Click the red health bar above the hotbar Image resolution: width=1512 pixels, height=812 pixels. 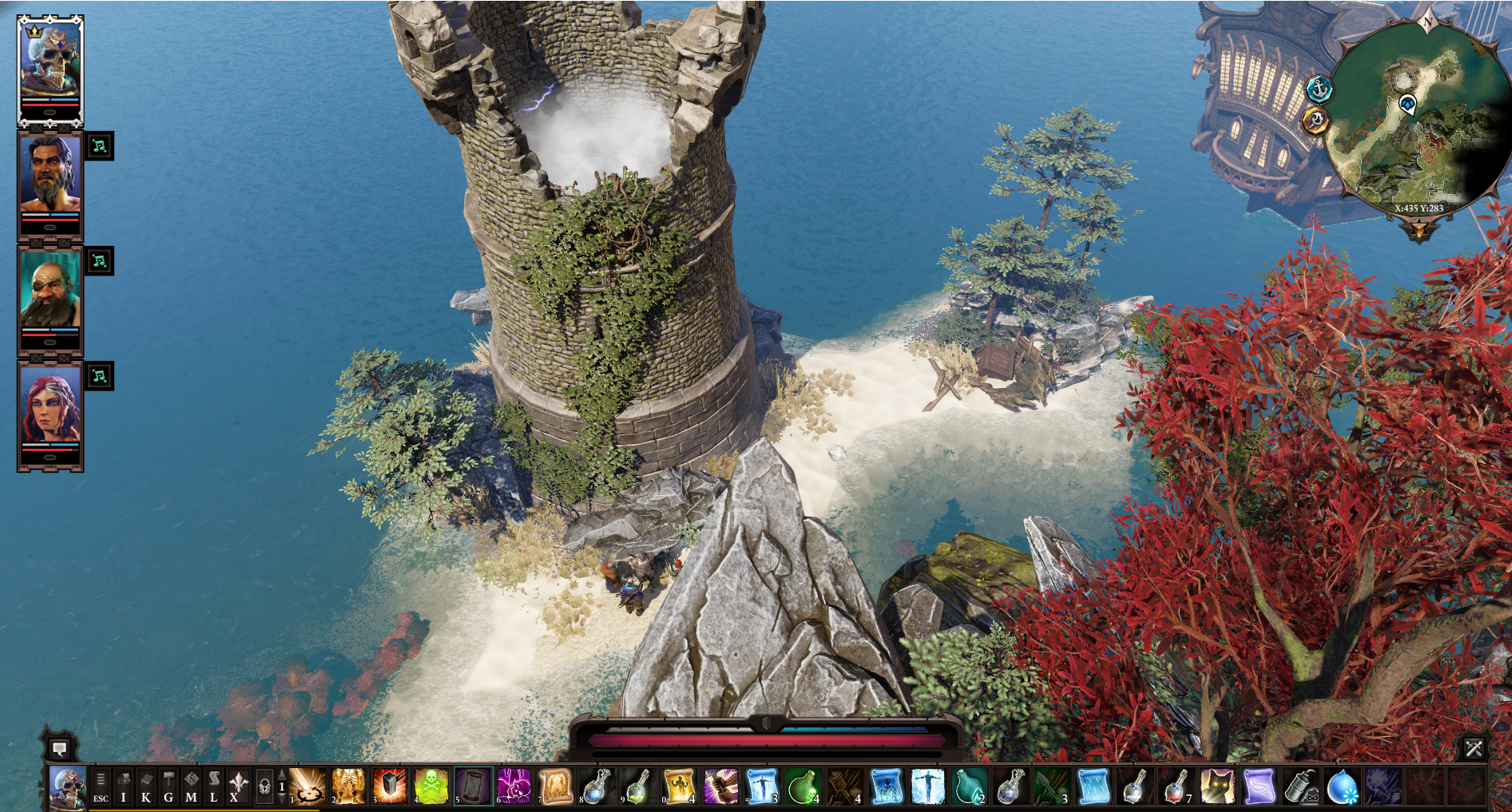tap(766, 741)
